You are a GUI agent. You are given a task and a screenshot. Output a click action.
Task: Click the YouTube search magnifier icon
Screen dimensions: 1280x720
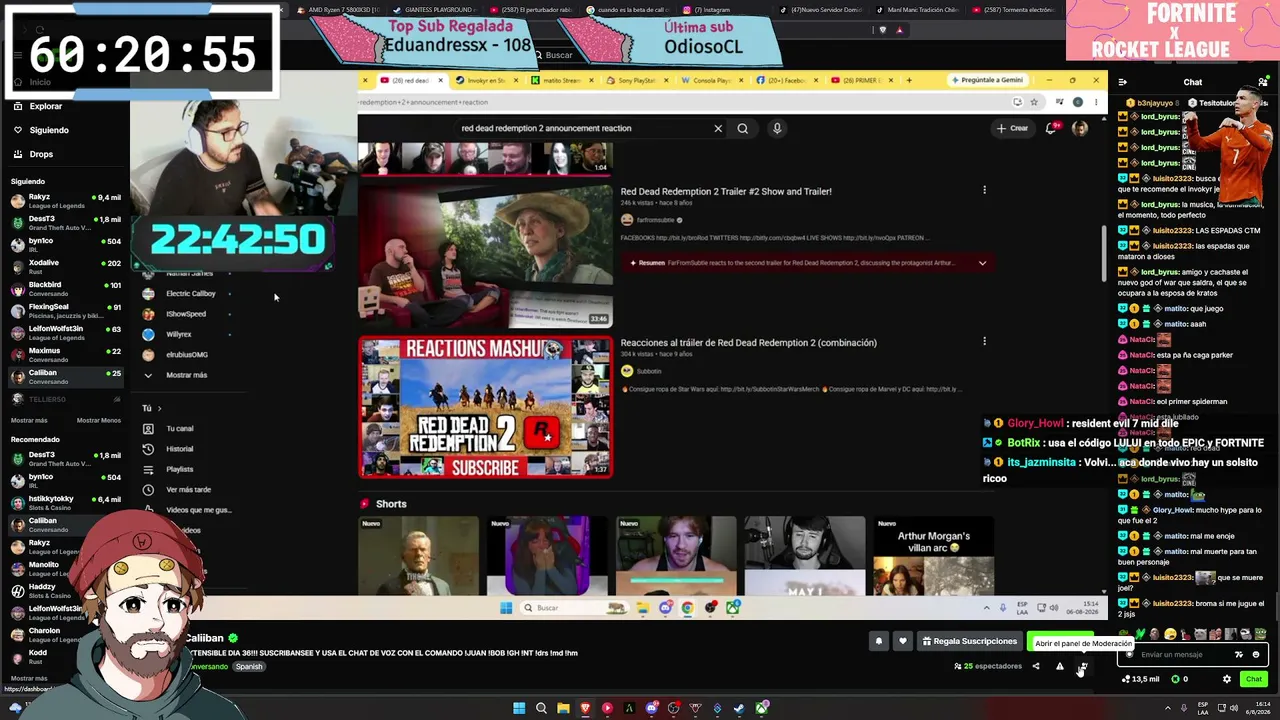click(x=743, y=128)
